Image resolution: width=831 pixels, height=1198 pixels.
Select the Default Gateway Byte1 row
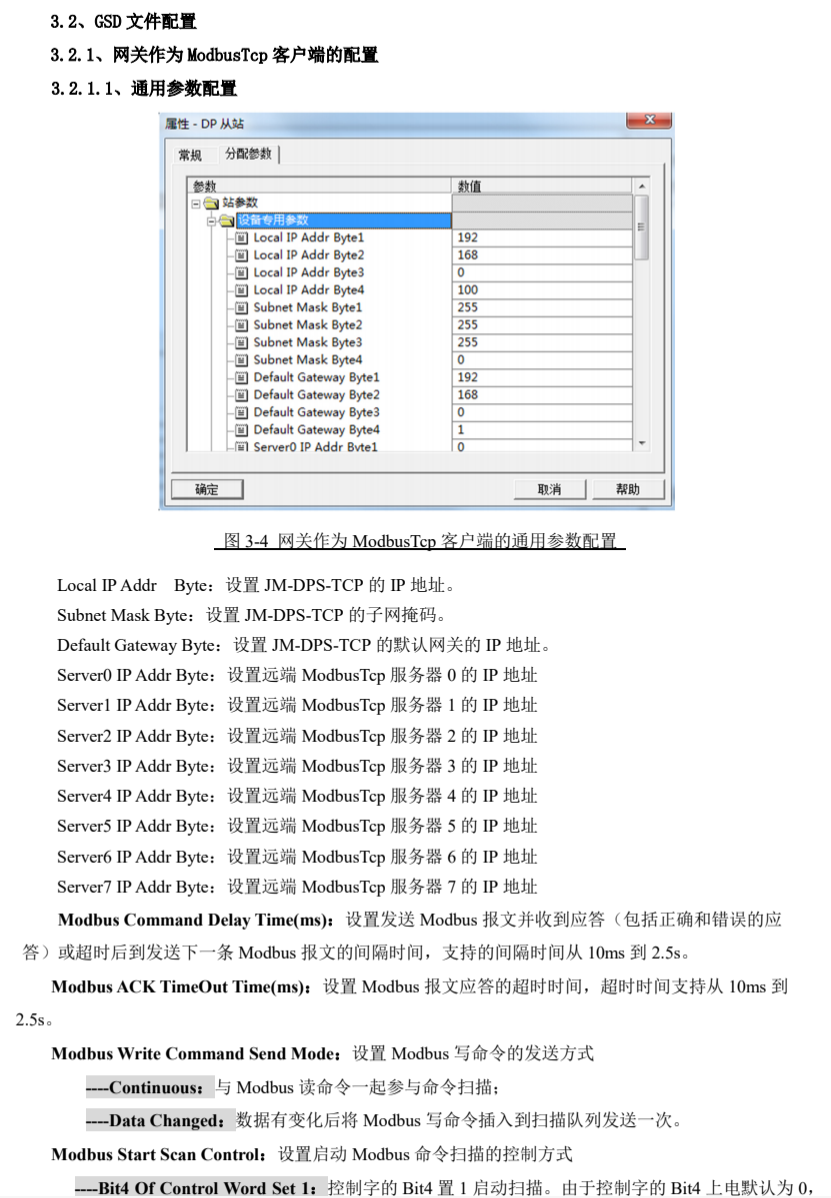(x=316, y=377)
